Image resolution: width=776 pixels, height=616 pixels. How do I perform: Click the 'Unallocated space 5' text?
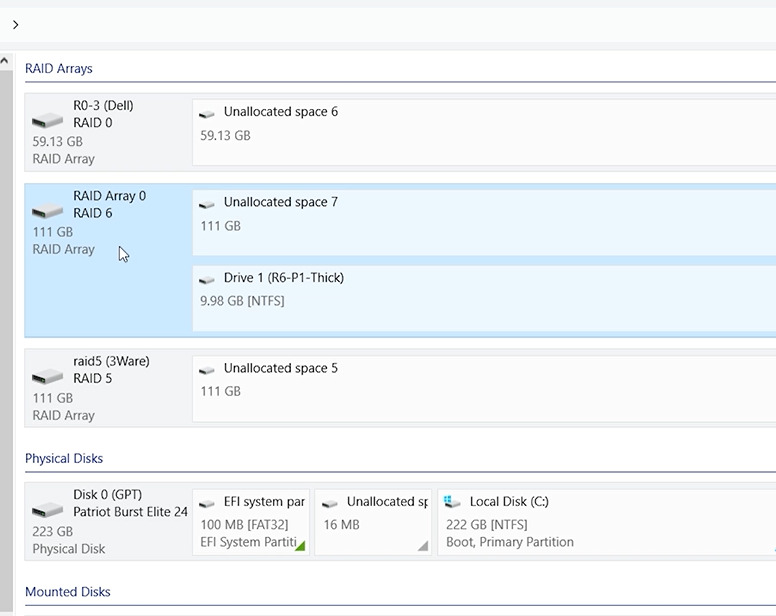(281, 368)
